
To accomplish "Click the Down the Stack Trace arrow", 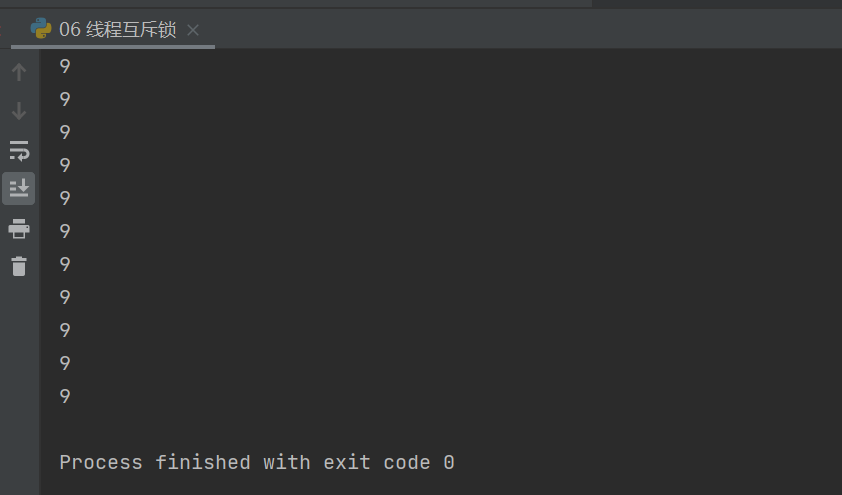I will (x=19, y=110).
